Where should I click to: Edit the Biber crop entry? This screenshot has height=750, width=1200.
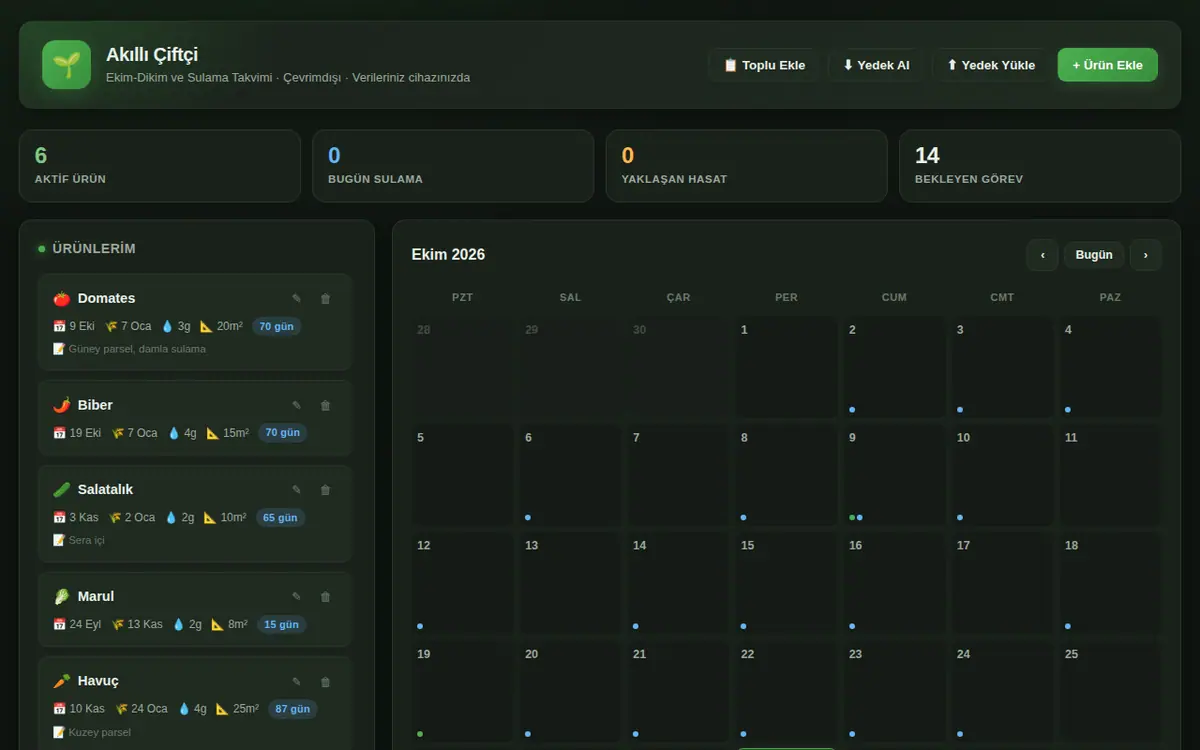pos(296,405)
